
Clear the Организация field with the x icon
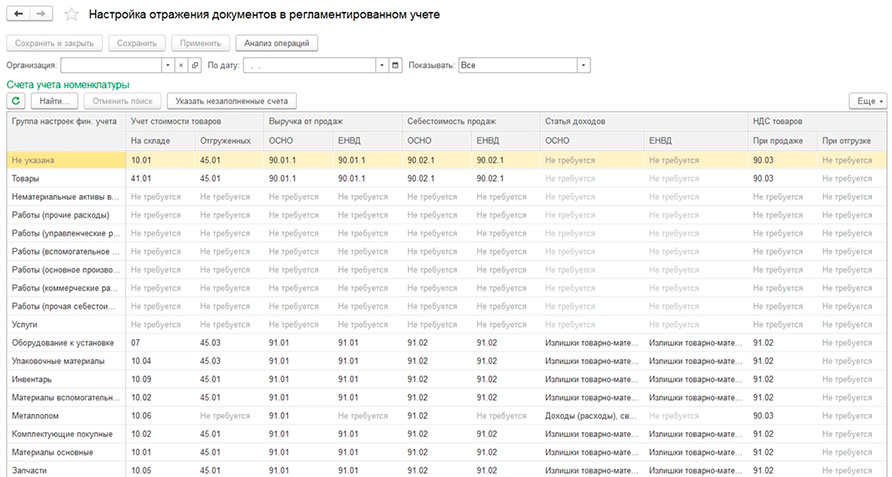181,65
